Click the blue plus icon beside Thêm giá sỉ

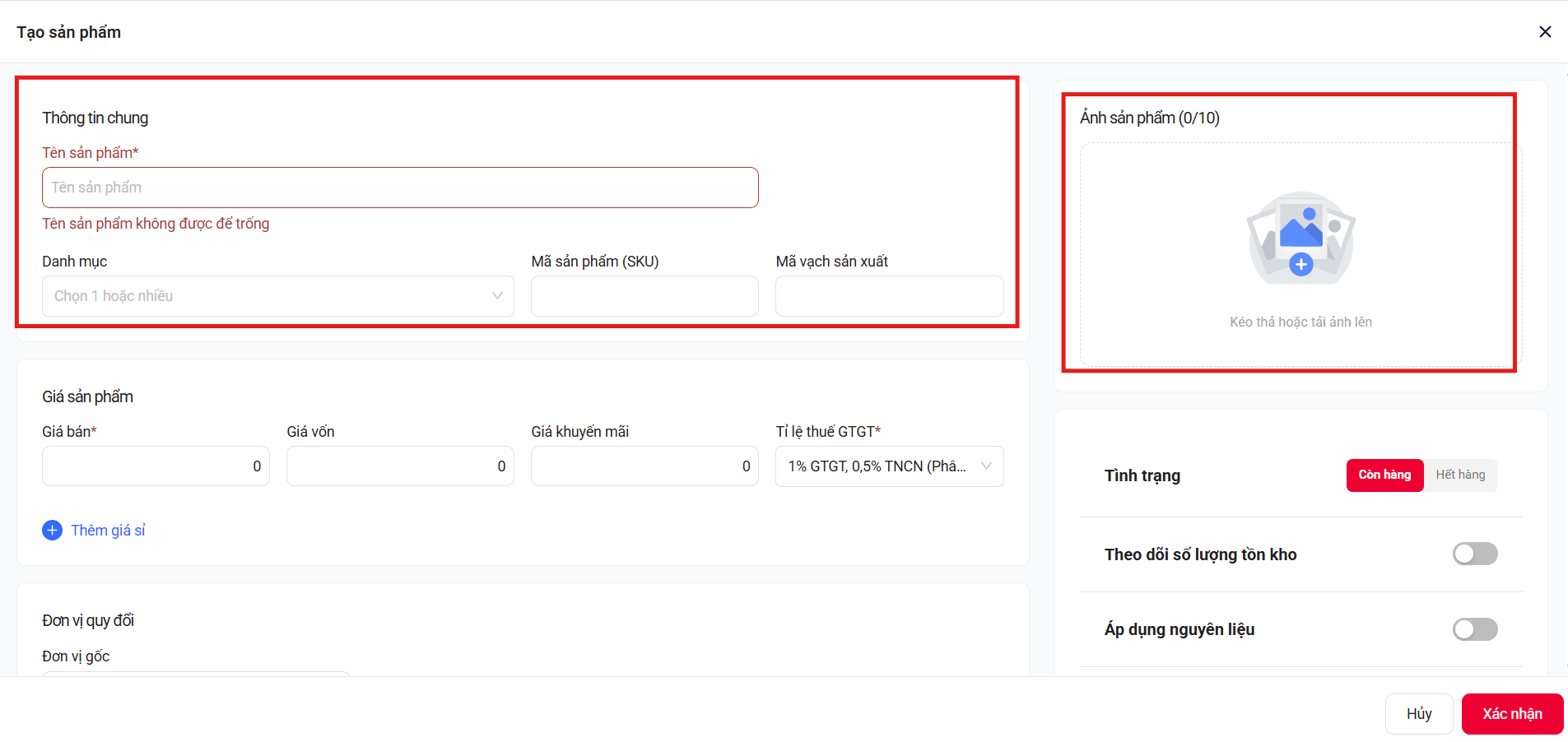tap(52, 531)
